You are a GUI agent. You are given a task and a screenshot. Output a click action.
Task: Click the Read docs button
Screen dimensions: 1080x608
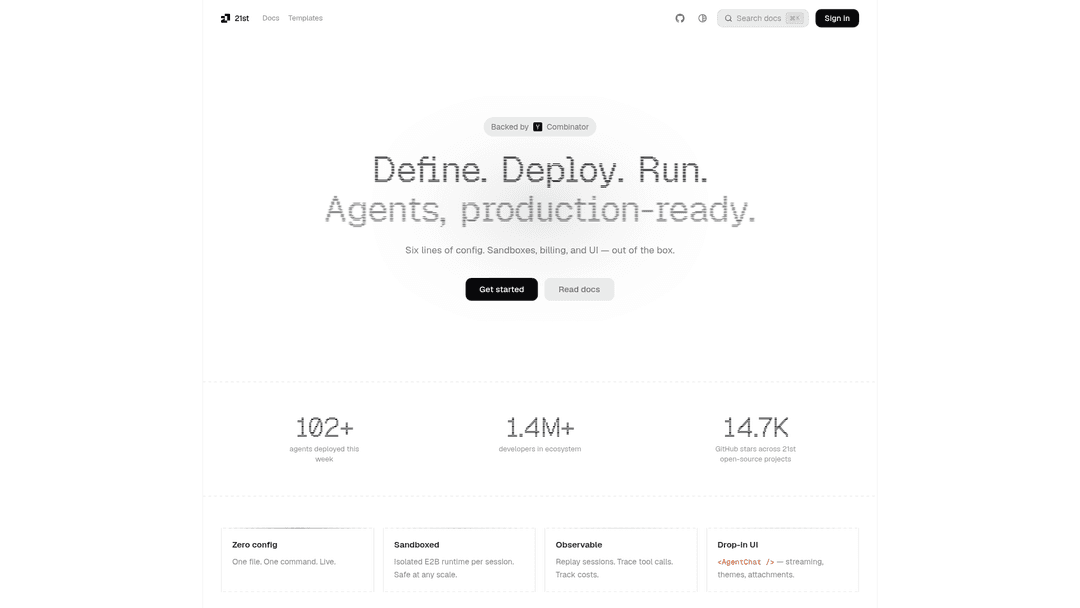[x=579, y=289]
